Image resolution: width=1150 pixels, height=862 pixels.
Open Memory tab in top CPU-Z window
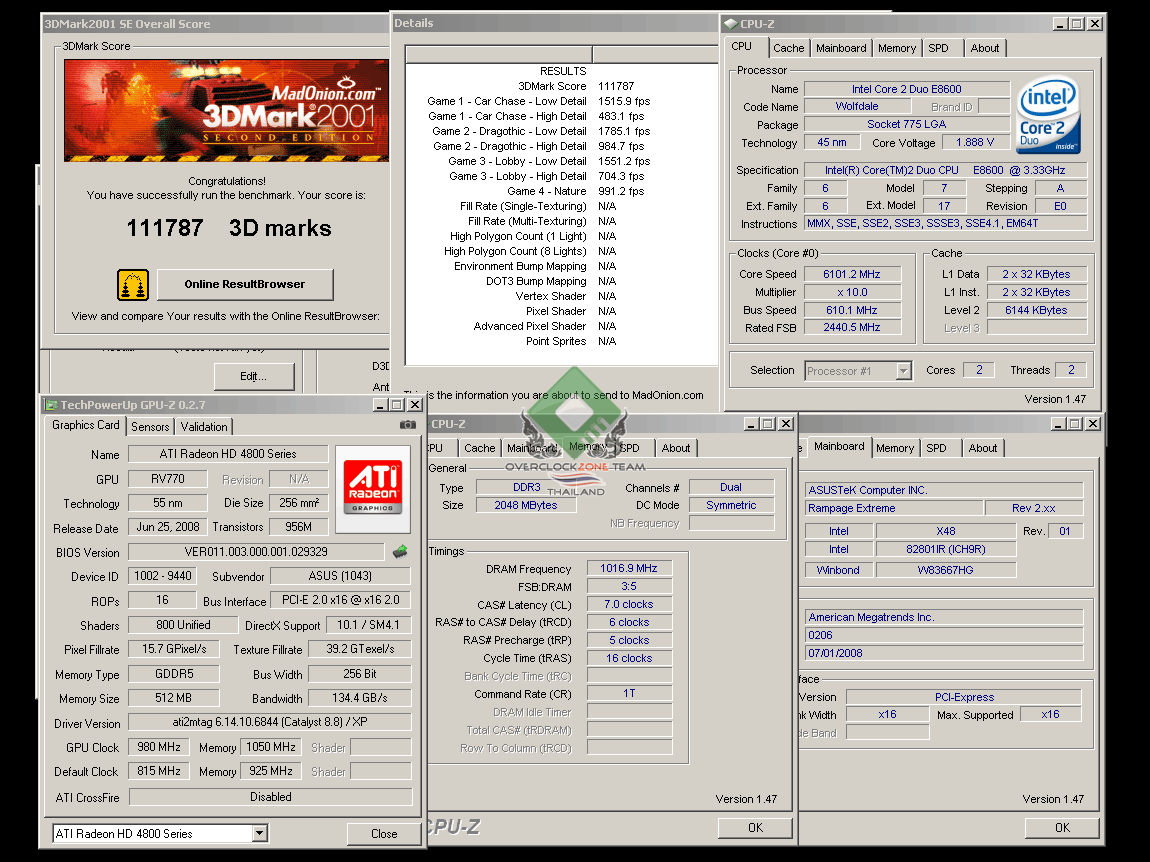(x=897, y=48)
